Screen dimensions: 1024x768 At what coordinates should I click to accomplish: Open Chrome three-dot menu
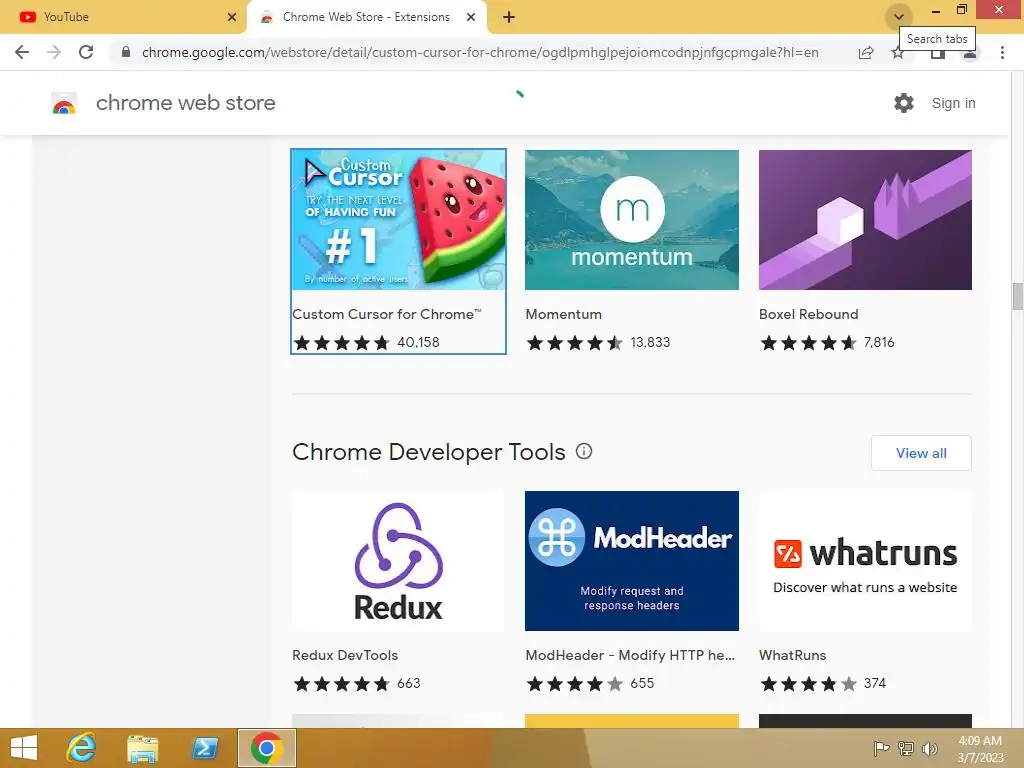[x=1002, y=52]
